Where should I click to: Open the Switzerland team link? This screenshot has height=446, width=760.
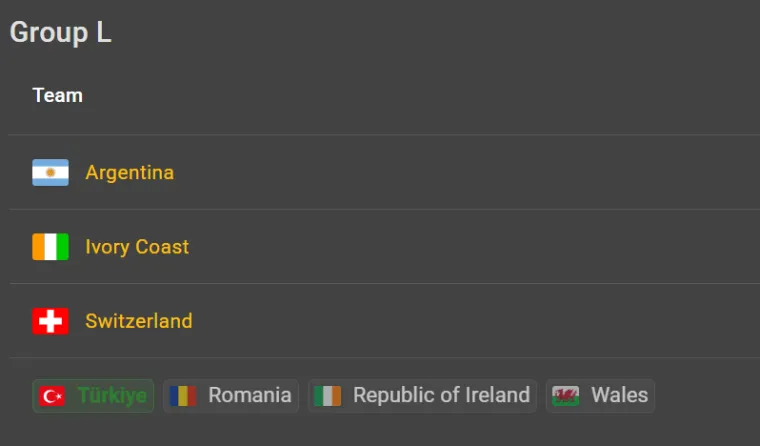click(x=139, y=321)
